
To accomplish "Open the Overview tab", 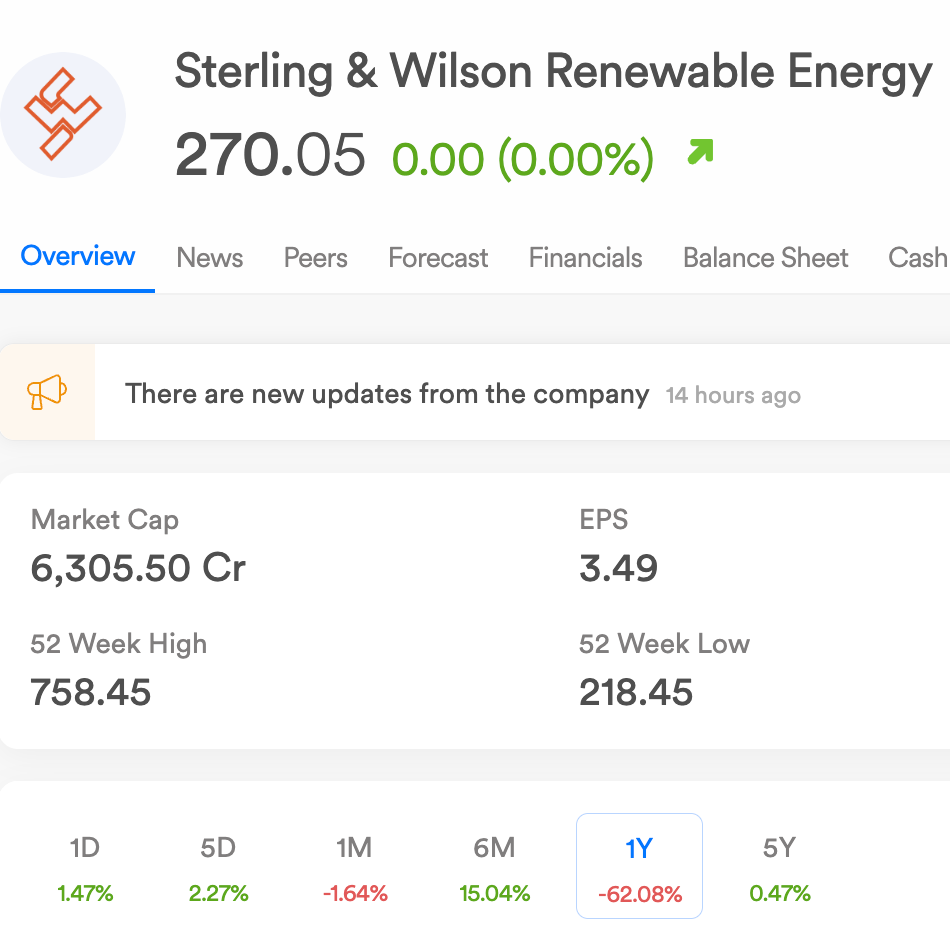I will pyautogui.click(x=78, y=257).
